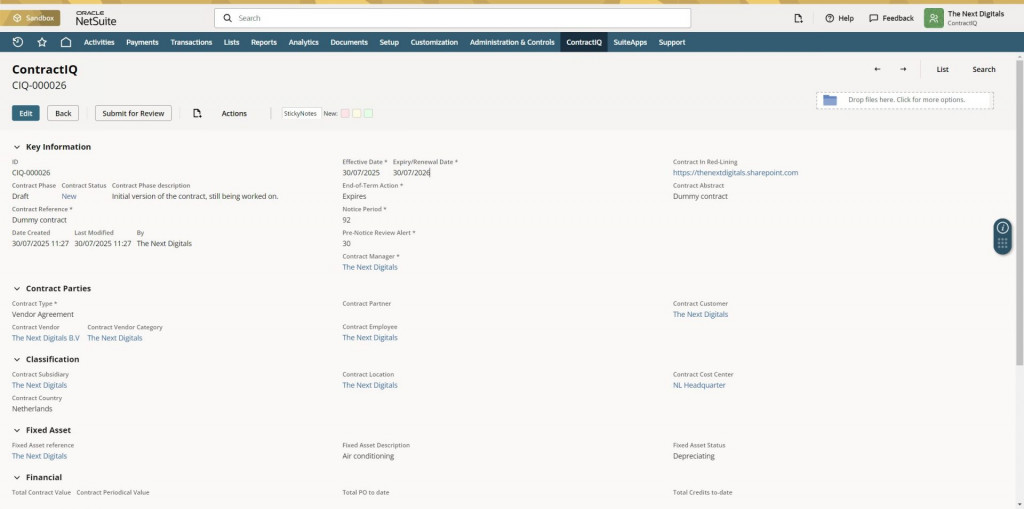
Task: Open the Contract Subsidiary The Next Digitals link
Action: tap(39, 386)
